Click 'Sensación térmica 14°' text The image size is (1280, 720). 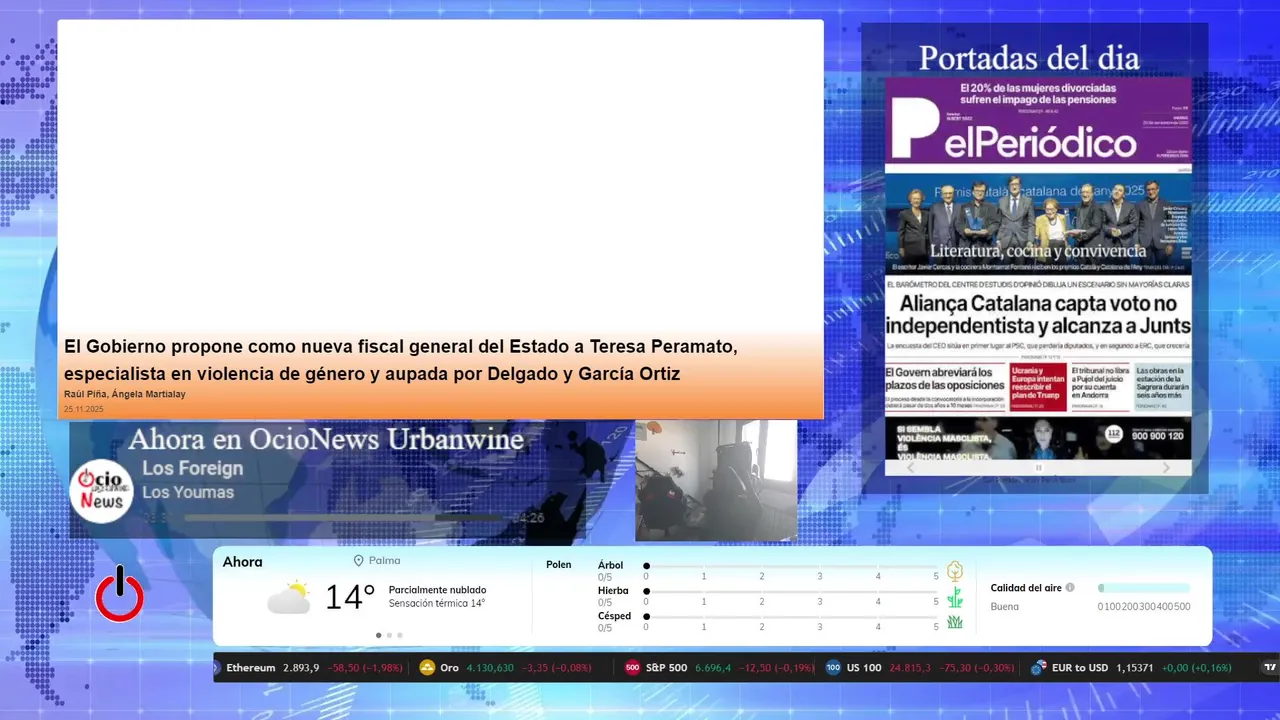point(437,603)
